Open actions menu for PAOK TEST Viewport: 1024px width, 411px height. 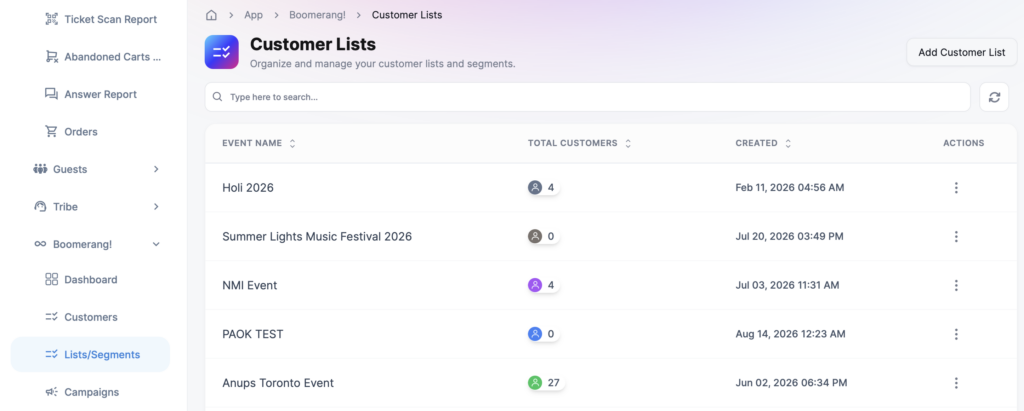click(x=956, y=334)
